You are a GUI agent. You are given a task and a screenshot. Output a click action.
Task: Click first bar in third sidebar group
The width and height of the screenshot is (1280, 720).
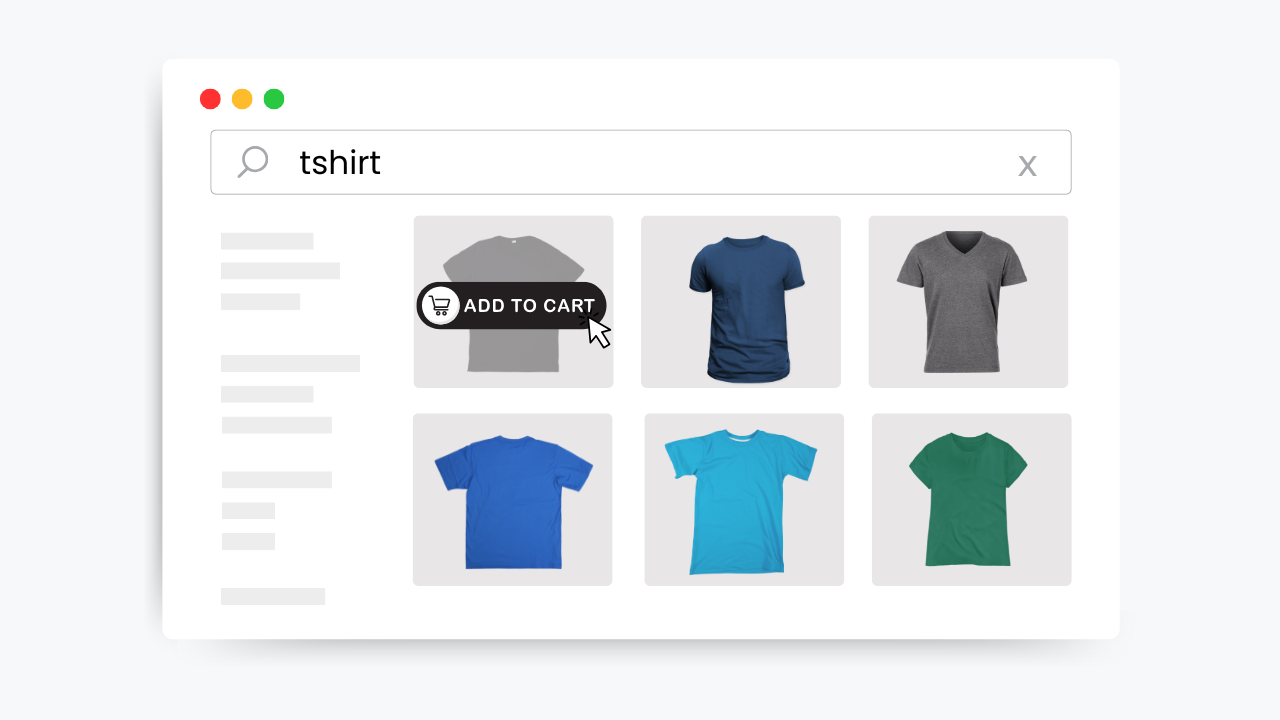pyautogui.click(x=276, y=480)
